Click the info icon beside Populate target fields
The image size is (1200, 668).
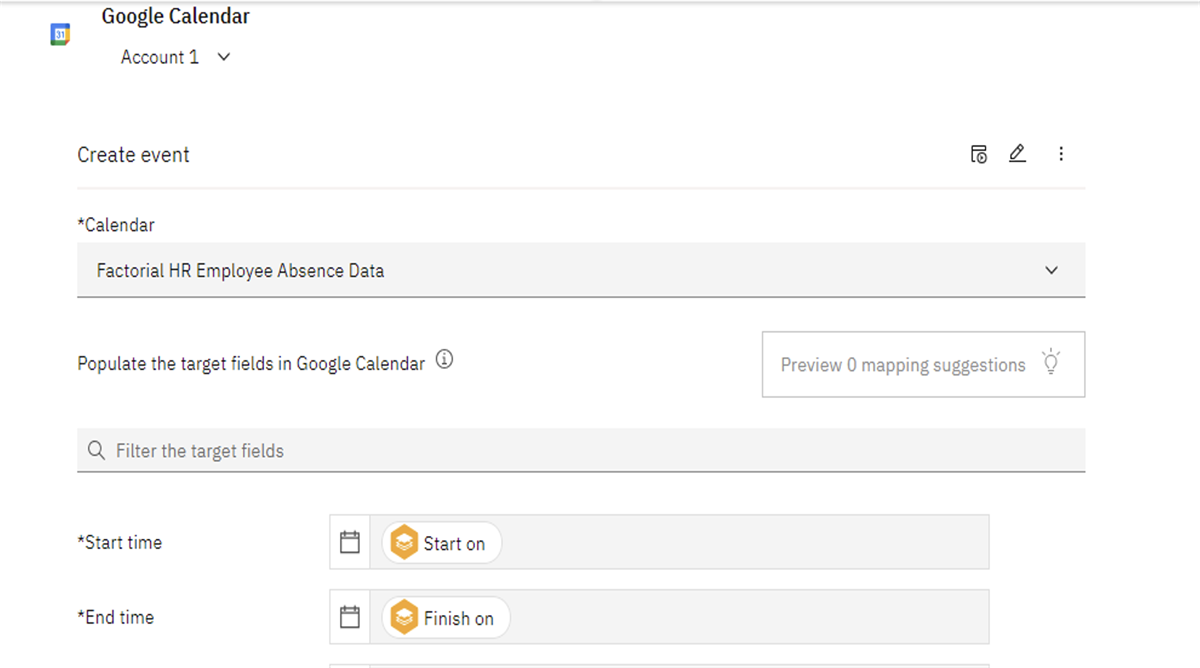[445, 361]
